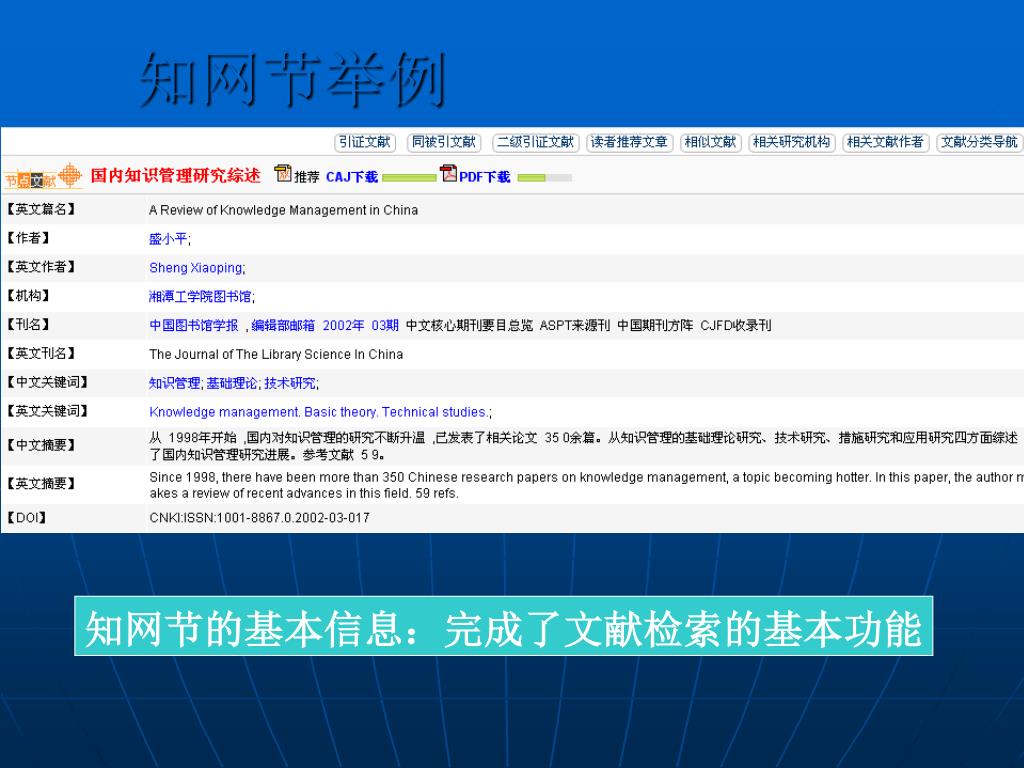Open author link 盛小平

(x=168, y=239)
